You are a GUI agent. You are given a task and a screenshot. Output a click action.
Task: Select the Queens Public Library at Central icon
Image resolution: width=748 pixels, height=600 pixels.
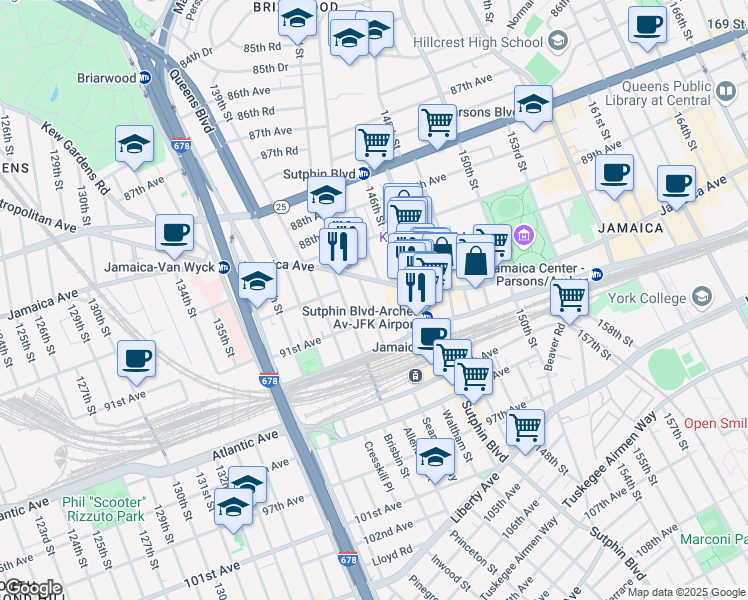[x=726, y=91]
